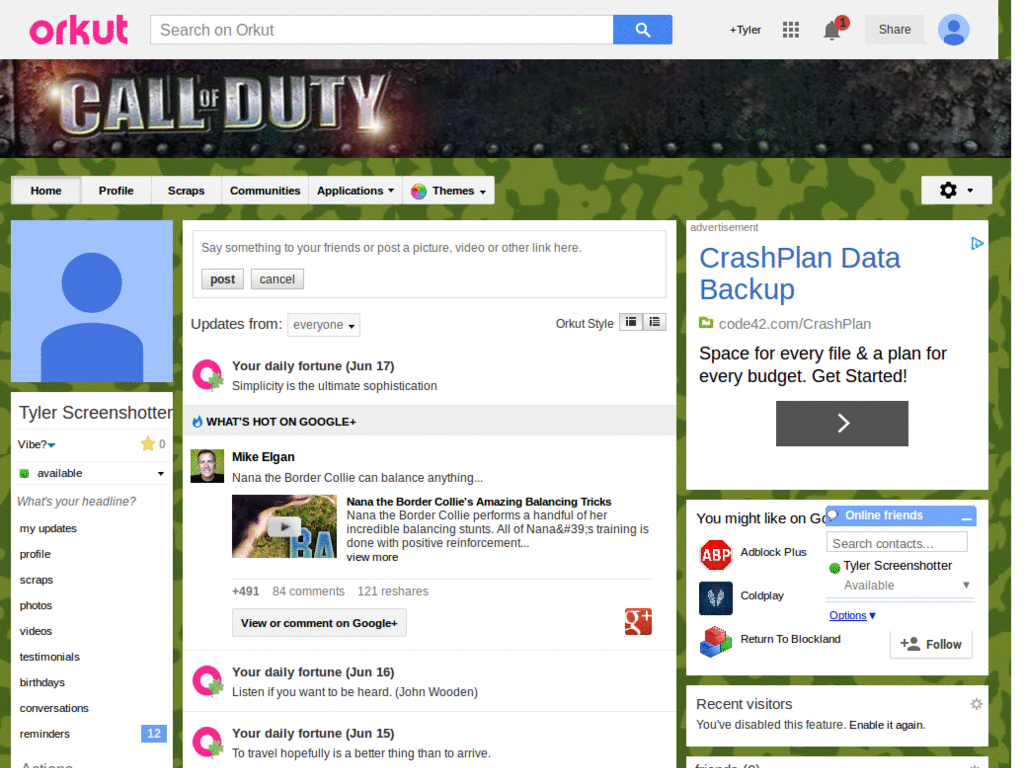
Task: Open the notifications bell
Action: 833,29
